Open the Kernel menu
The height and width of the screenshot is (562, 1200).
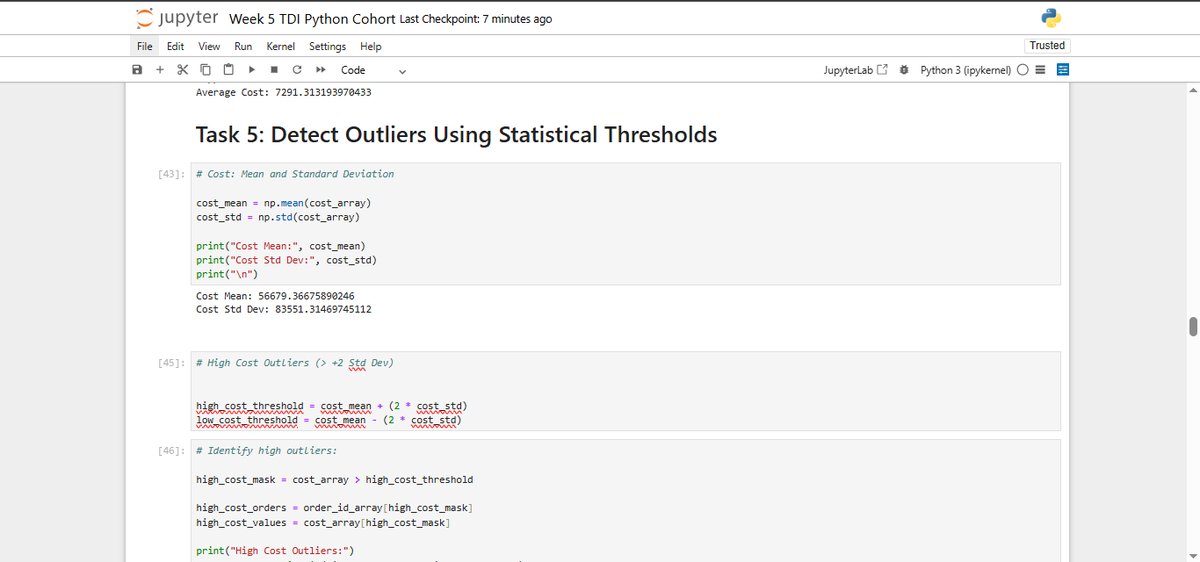tap(281, 46)
